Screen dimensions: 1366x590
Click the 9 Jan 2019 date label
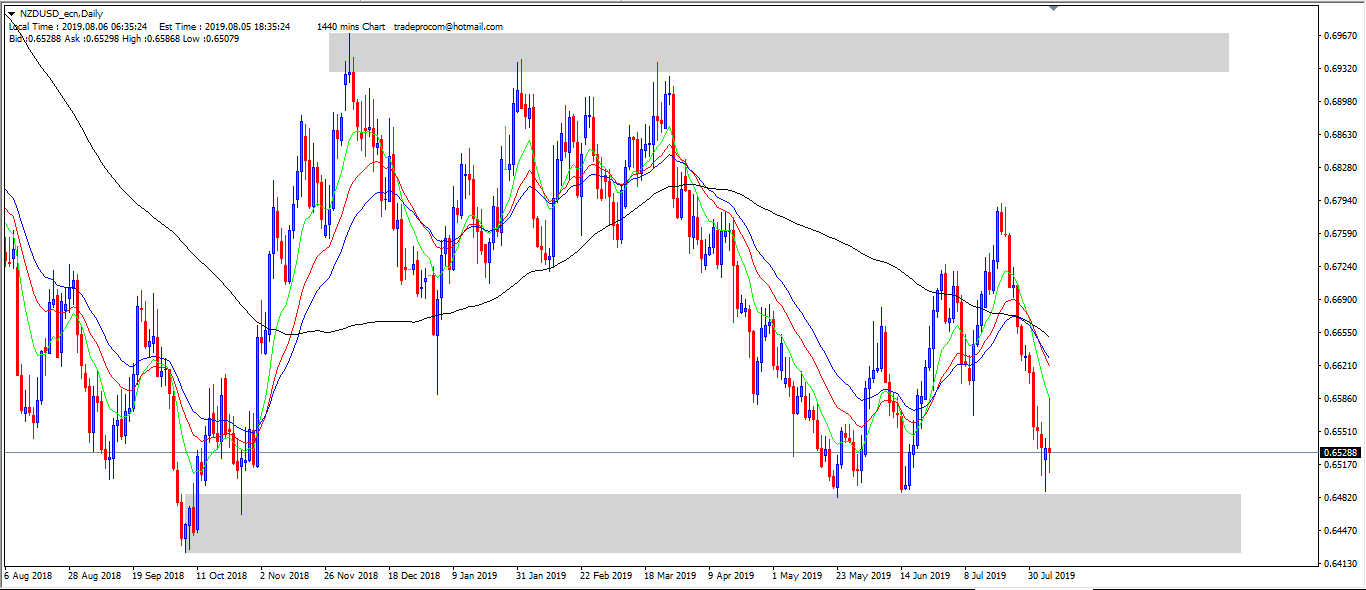tap(475, 576)
